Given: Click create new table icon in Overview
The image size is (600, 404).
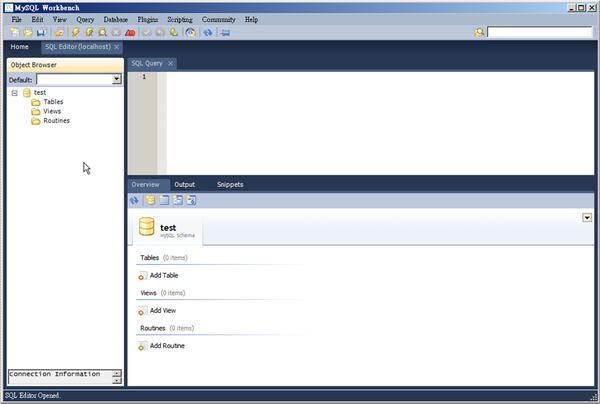Looking at the screenshot, I should click(164, 200).
